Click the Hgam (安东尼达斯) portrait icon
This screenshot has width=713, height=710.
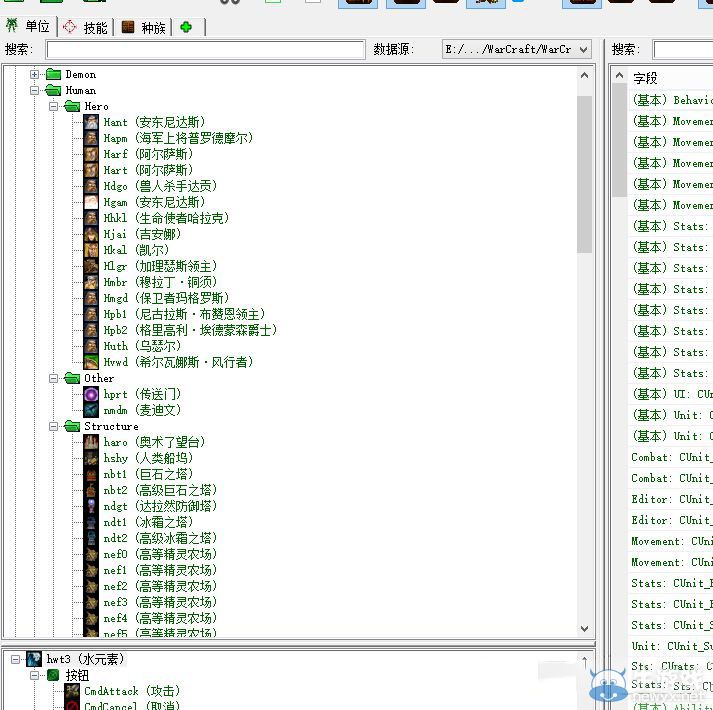(91, 202)
